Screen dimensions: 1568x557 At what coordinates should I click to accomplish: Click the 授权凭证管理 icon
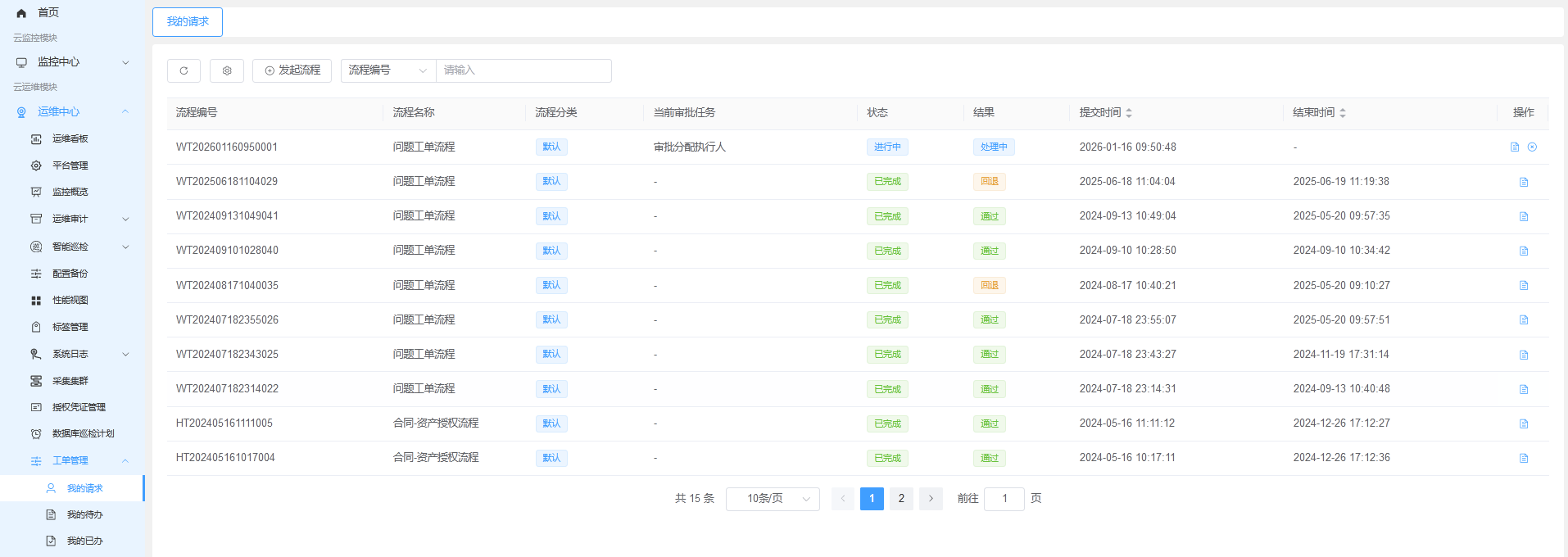pyautogui.click(x=36, y=407)
